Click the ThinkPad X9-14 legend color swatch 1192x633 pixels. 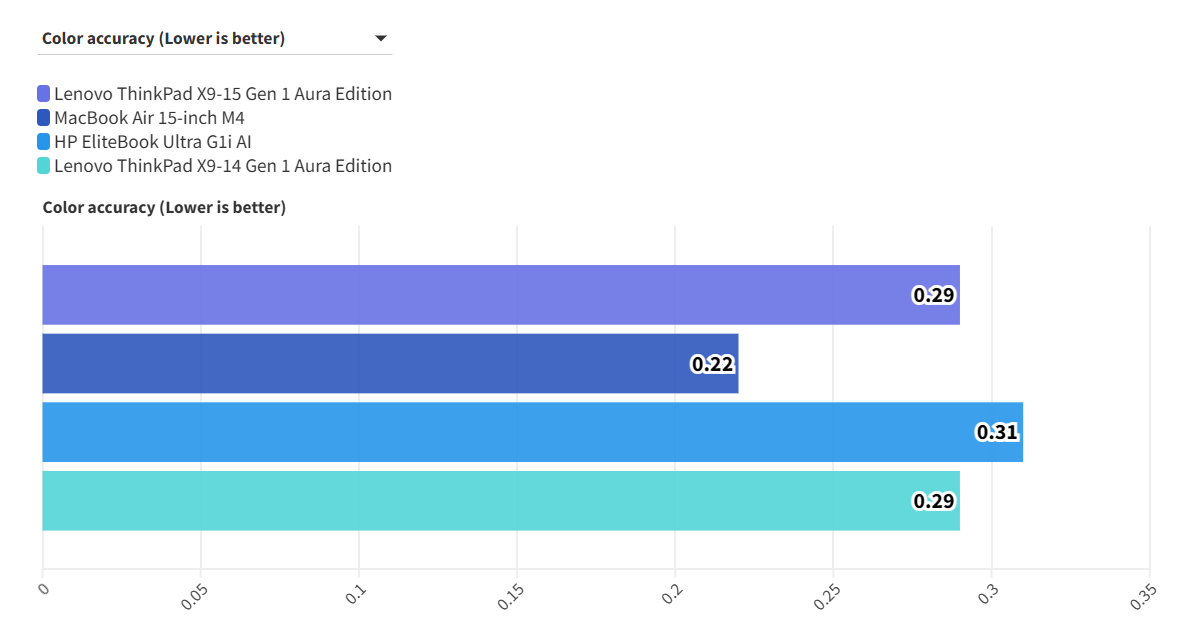[x=43, y=166]
